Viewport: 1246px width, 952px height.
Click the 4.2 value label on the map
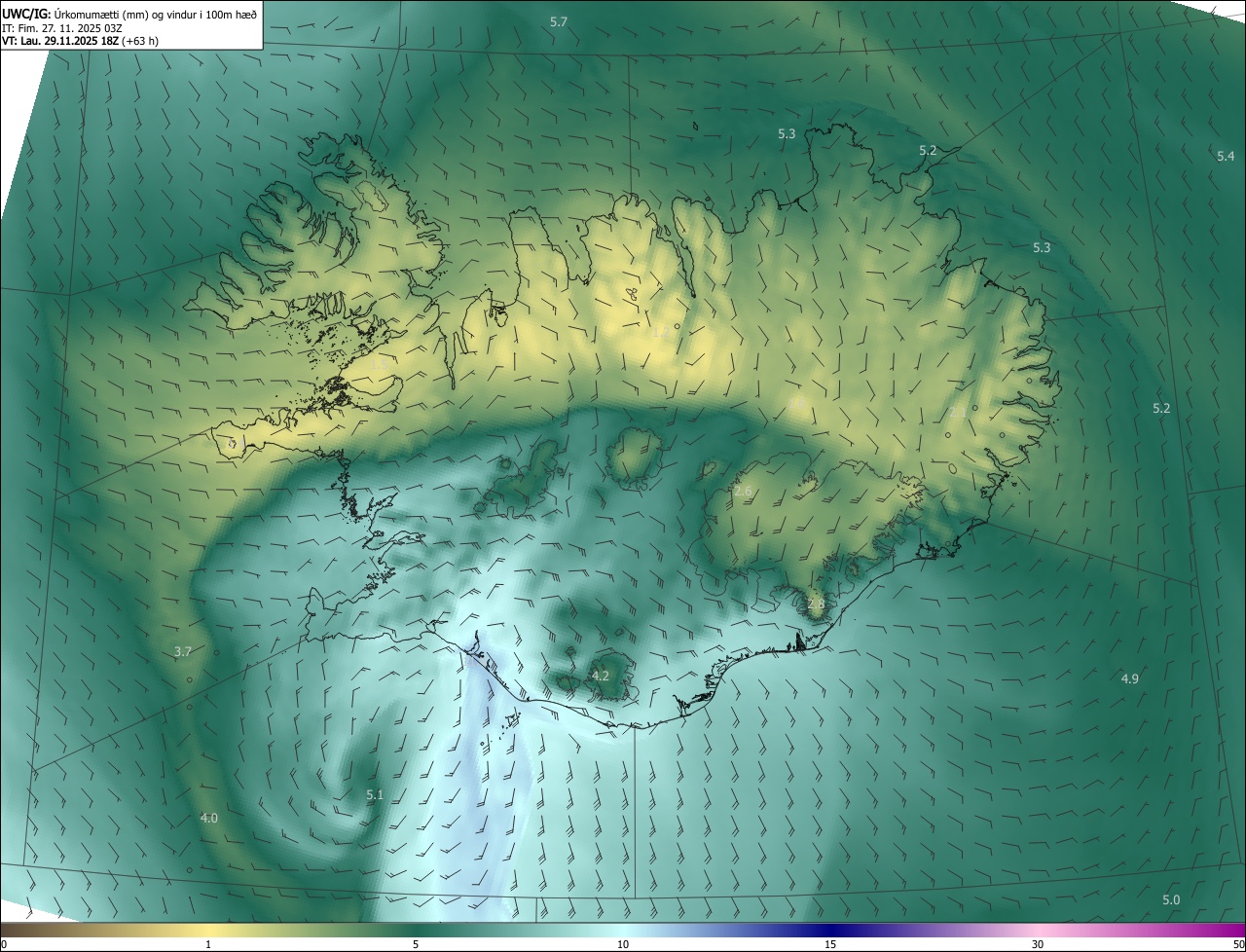[601, 676]
